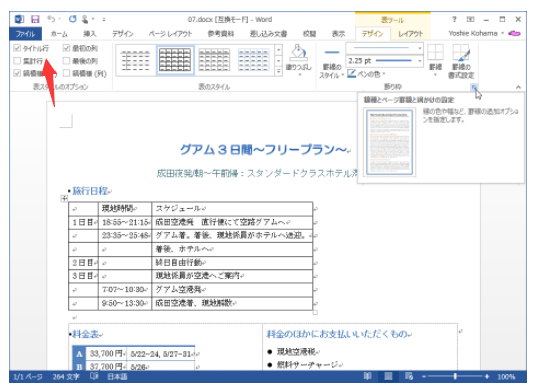Switch to the ホーム tab

coord(59,34)
